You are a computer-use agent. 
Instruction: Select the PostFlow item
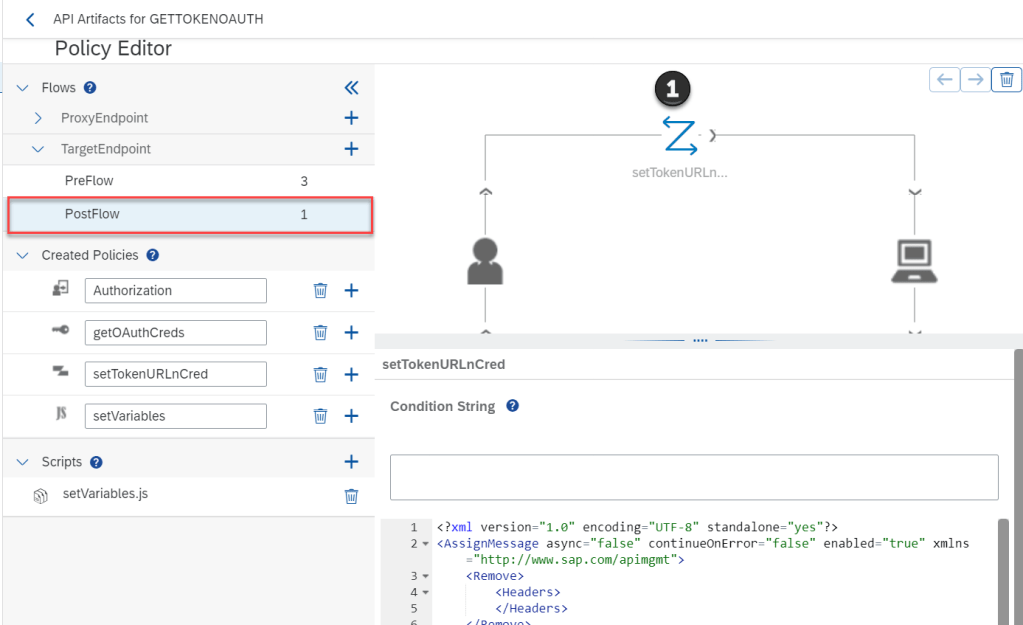click(92, 214)
